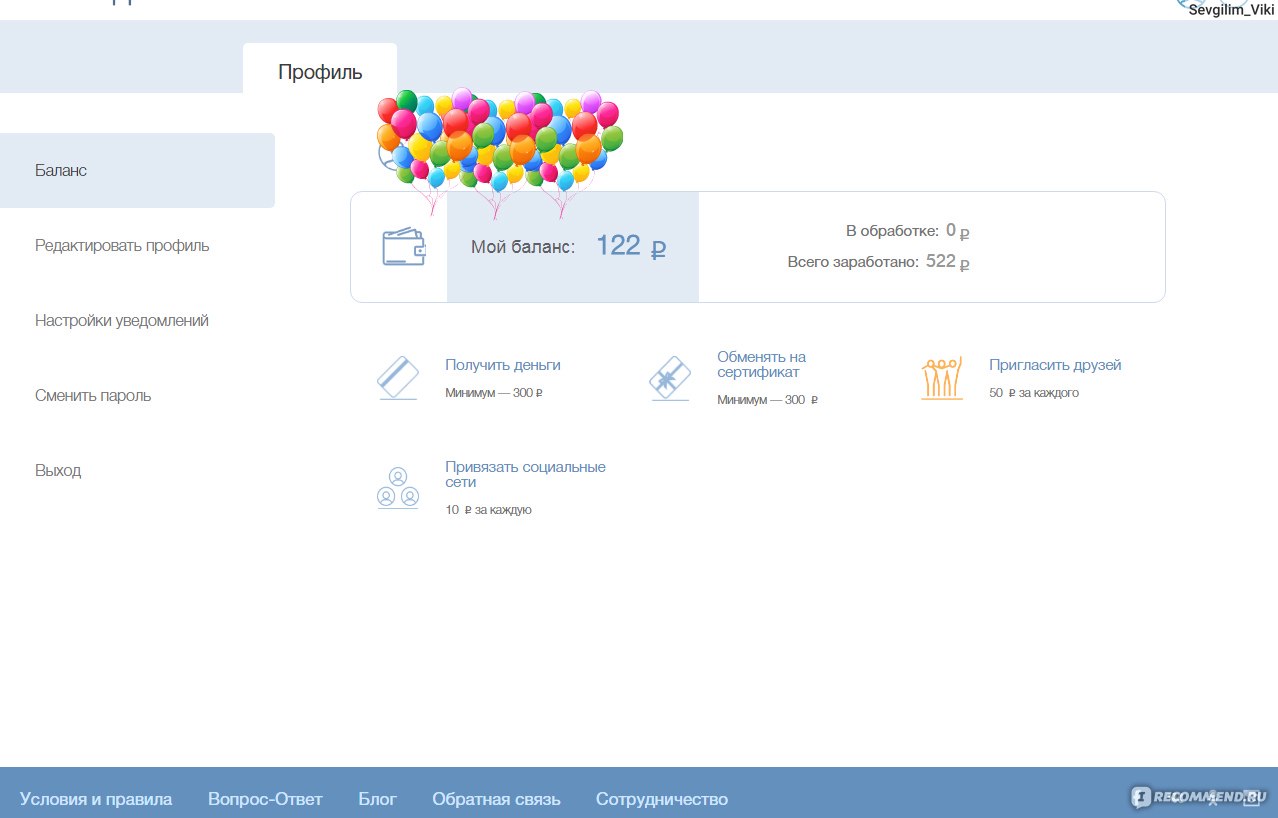Click the bank card icon for Получить деньги
This screenshot has height=818, width=1278.
(398, 379)
